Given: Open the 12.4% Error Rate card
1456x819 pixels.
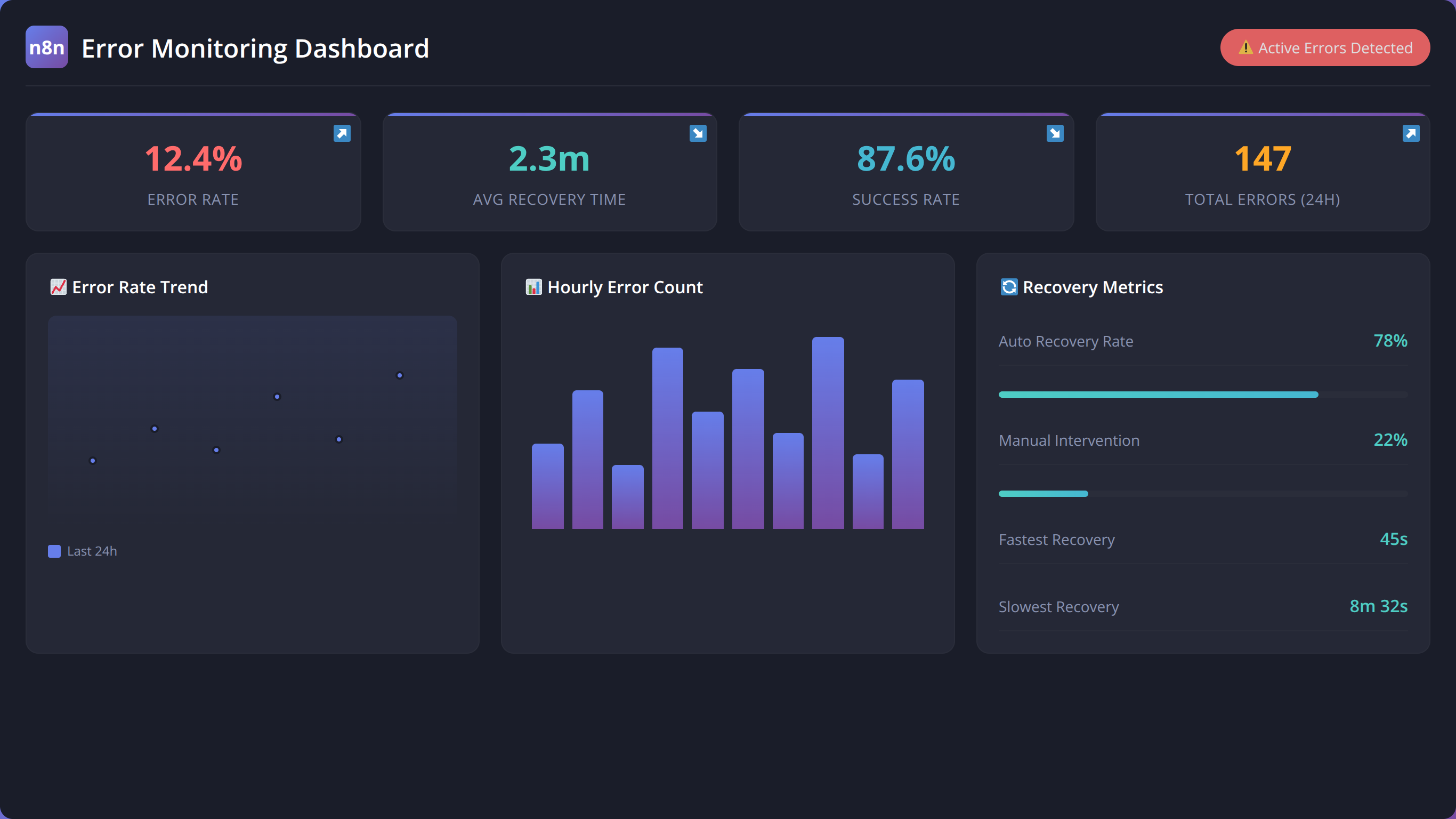Looking at the screenshot, I should point(193,172).
